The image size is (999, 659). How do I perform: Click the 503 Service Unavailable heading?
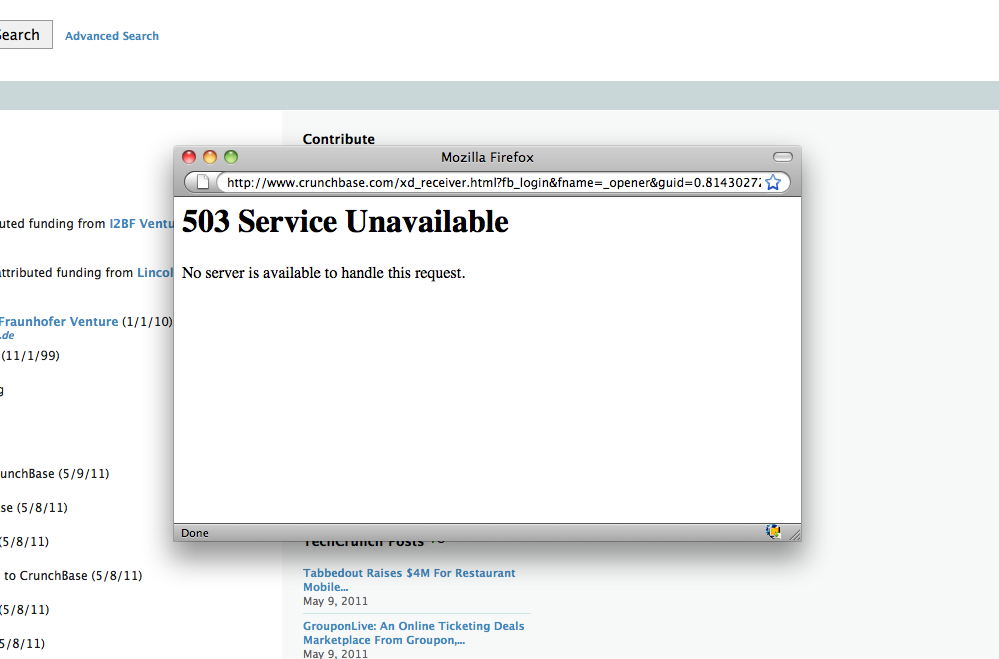tap(345, 222)
